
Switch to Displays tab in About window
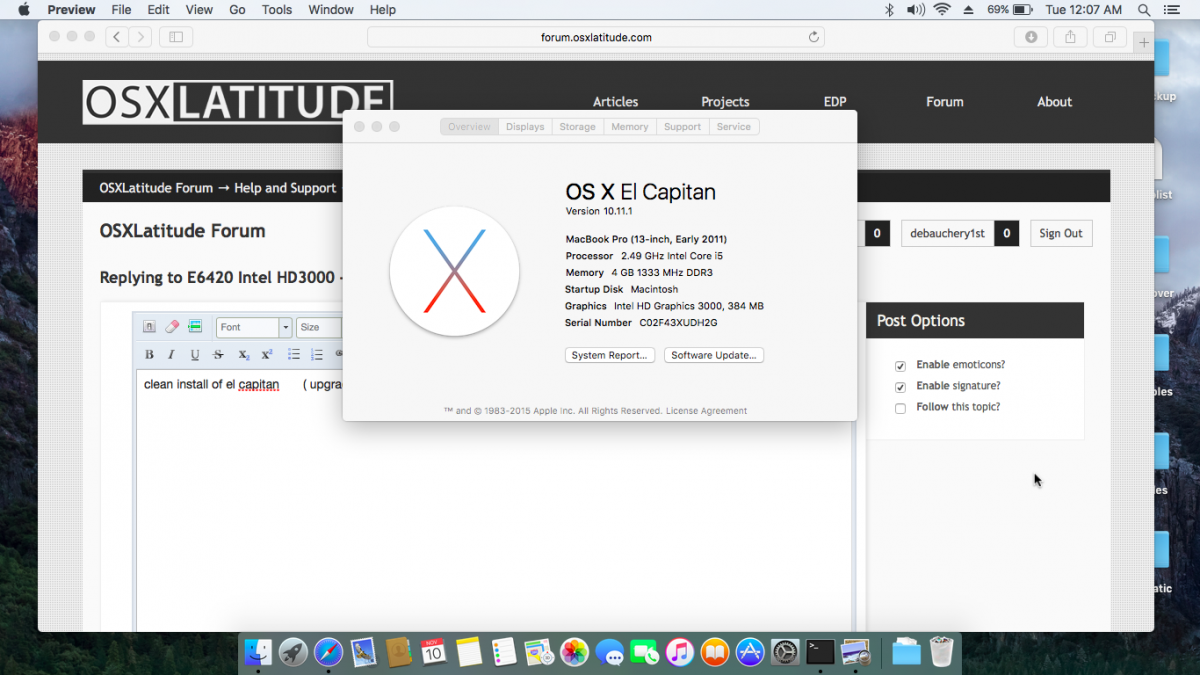point(525,127)
